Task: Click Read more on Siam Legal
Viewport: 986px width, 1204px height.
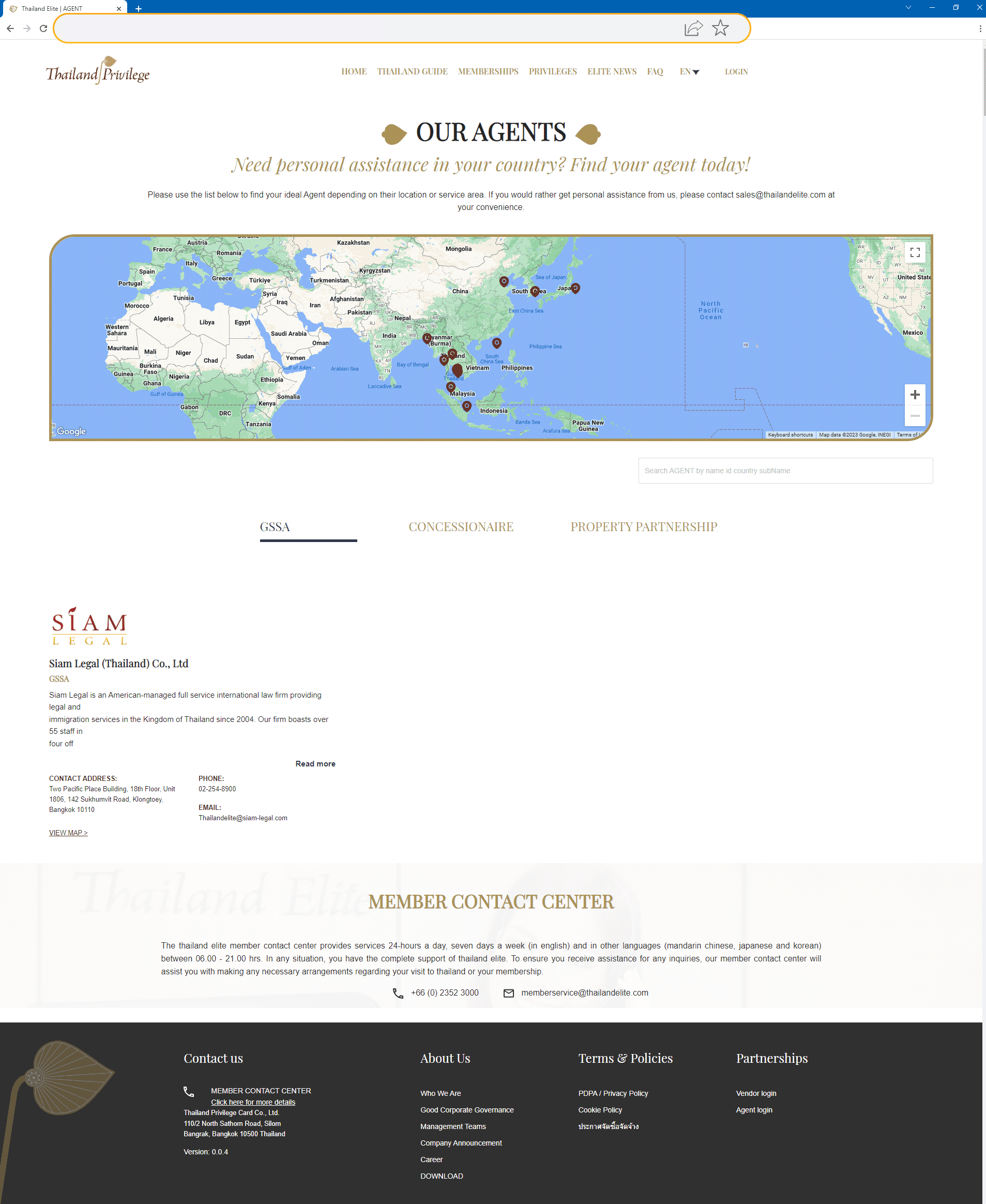Action: click(315, 764)
